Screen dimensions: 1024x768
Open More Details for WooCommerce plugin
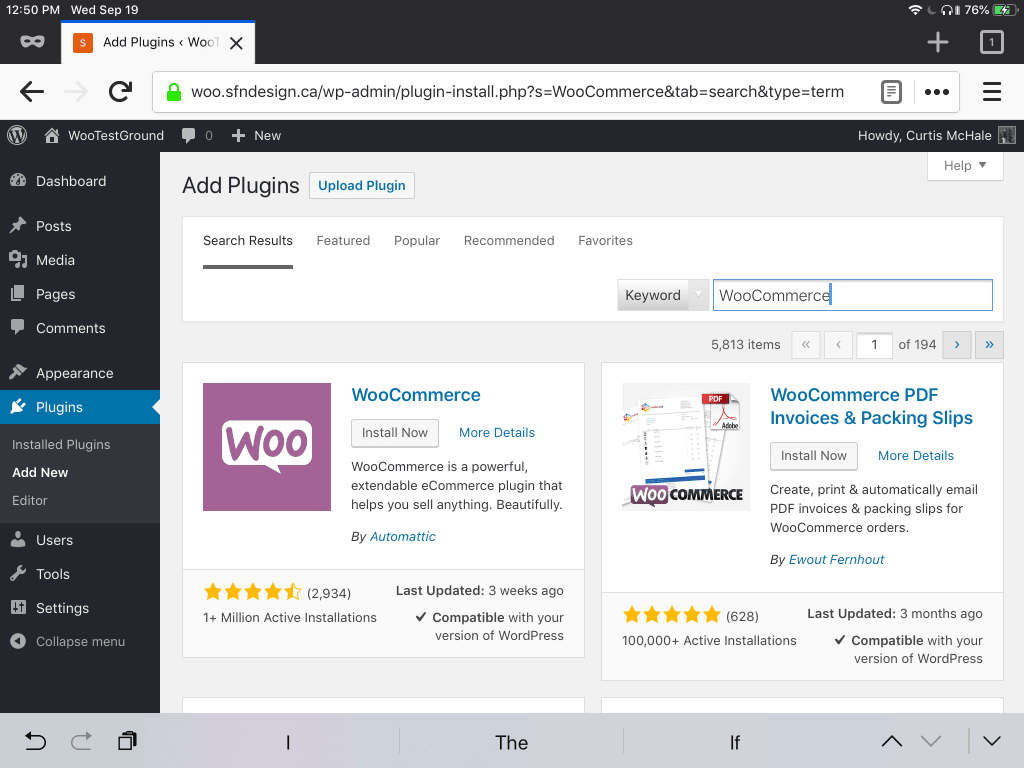point(496,433)
